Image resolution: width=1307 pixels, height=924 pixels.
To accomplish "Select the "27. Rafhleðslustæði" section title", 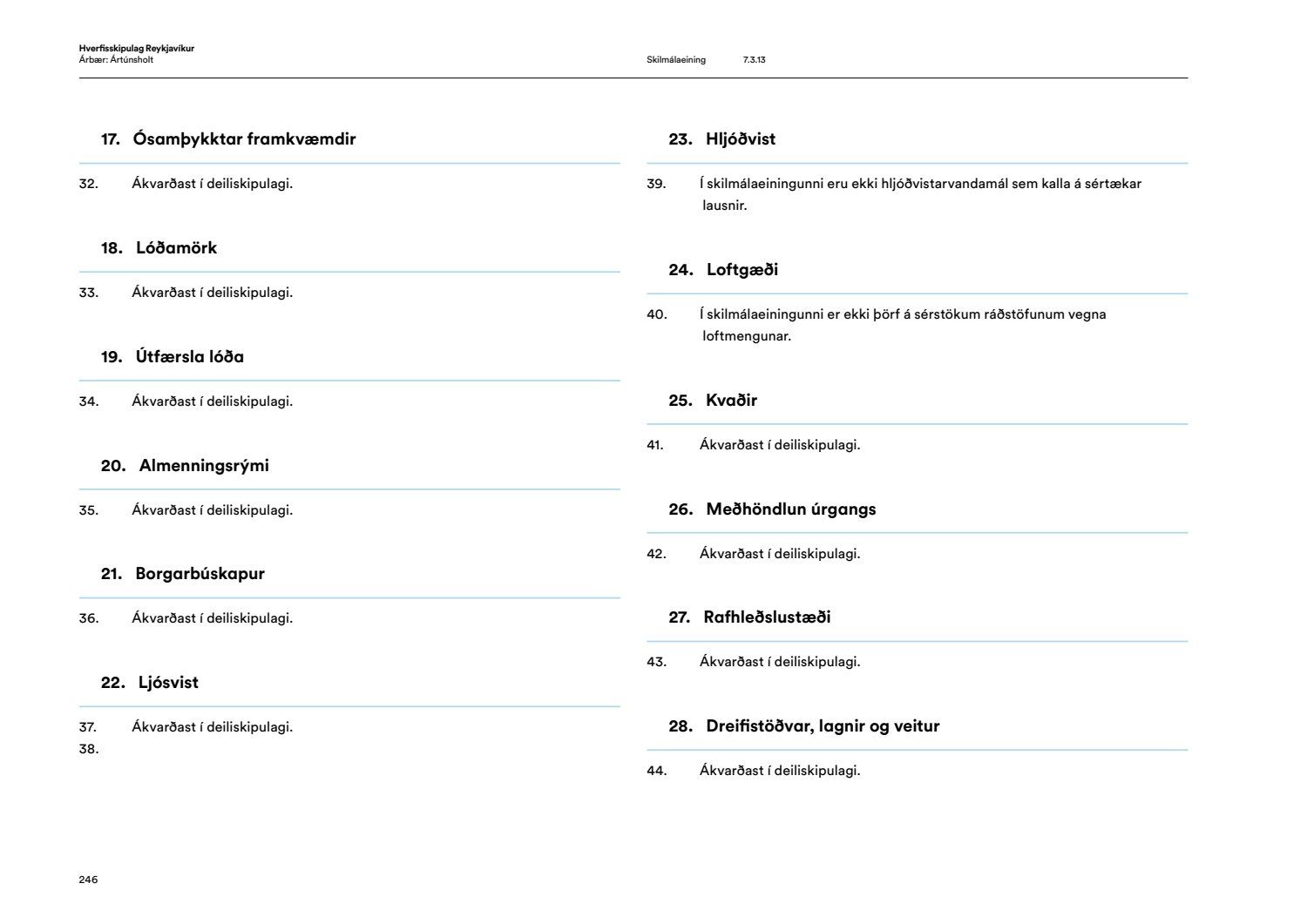I will click(x=749, y=617).
